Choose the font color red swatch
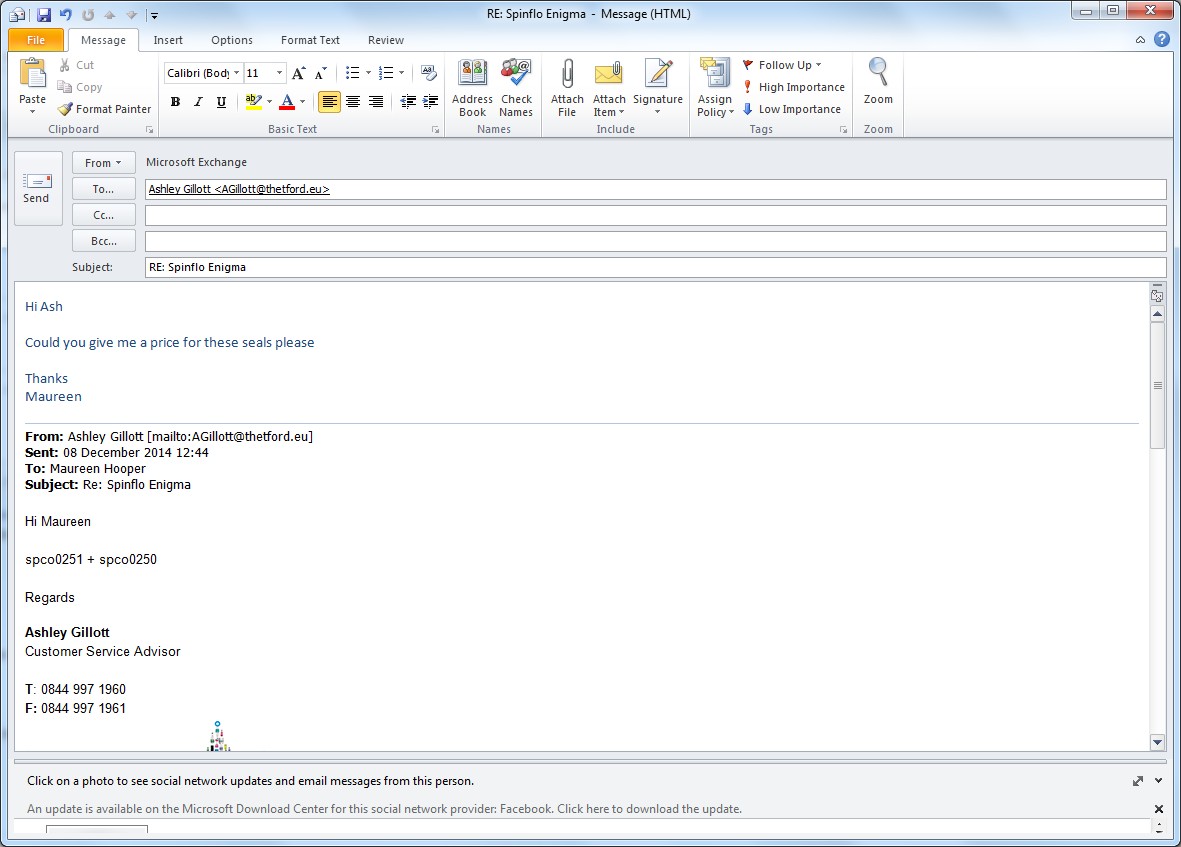The image size is (1181, 847). (x=287, y=102)
